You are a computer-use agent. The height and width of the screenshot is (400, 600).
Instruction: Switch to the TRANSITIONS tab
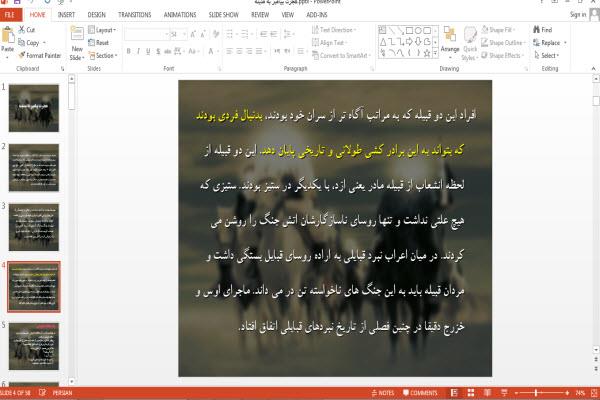click(135, 15)
